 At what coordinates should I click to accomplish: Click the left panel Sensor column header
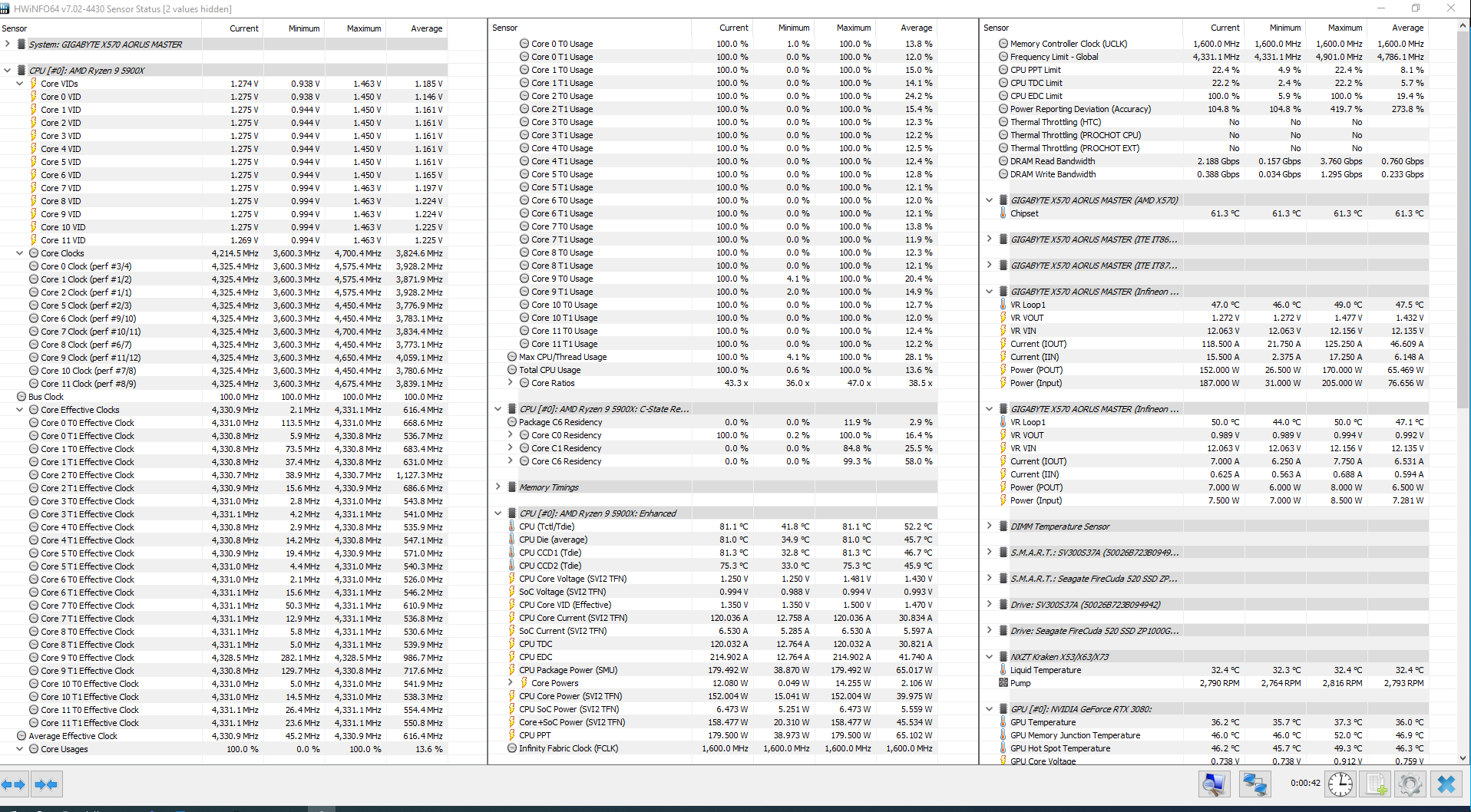click(101, 28)
